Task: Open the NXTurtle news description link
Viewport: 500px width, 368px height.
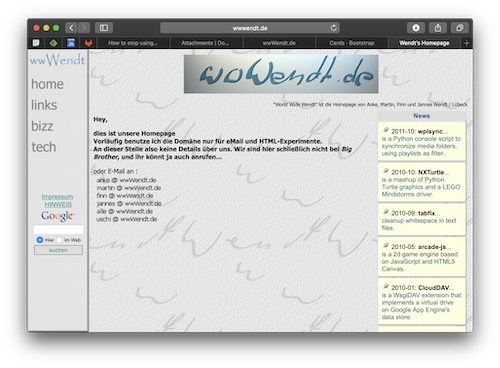Action: [421, 187]
